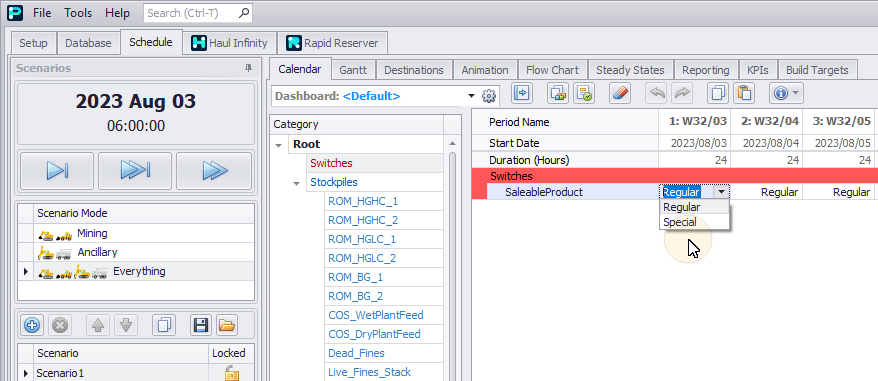Click the step forward one period button
Screen dimensions: 878x381
pyautogui.click(x=57, y=171)
